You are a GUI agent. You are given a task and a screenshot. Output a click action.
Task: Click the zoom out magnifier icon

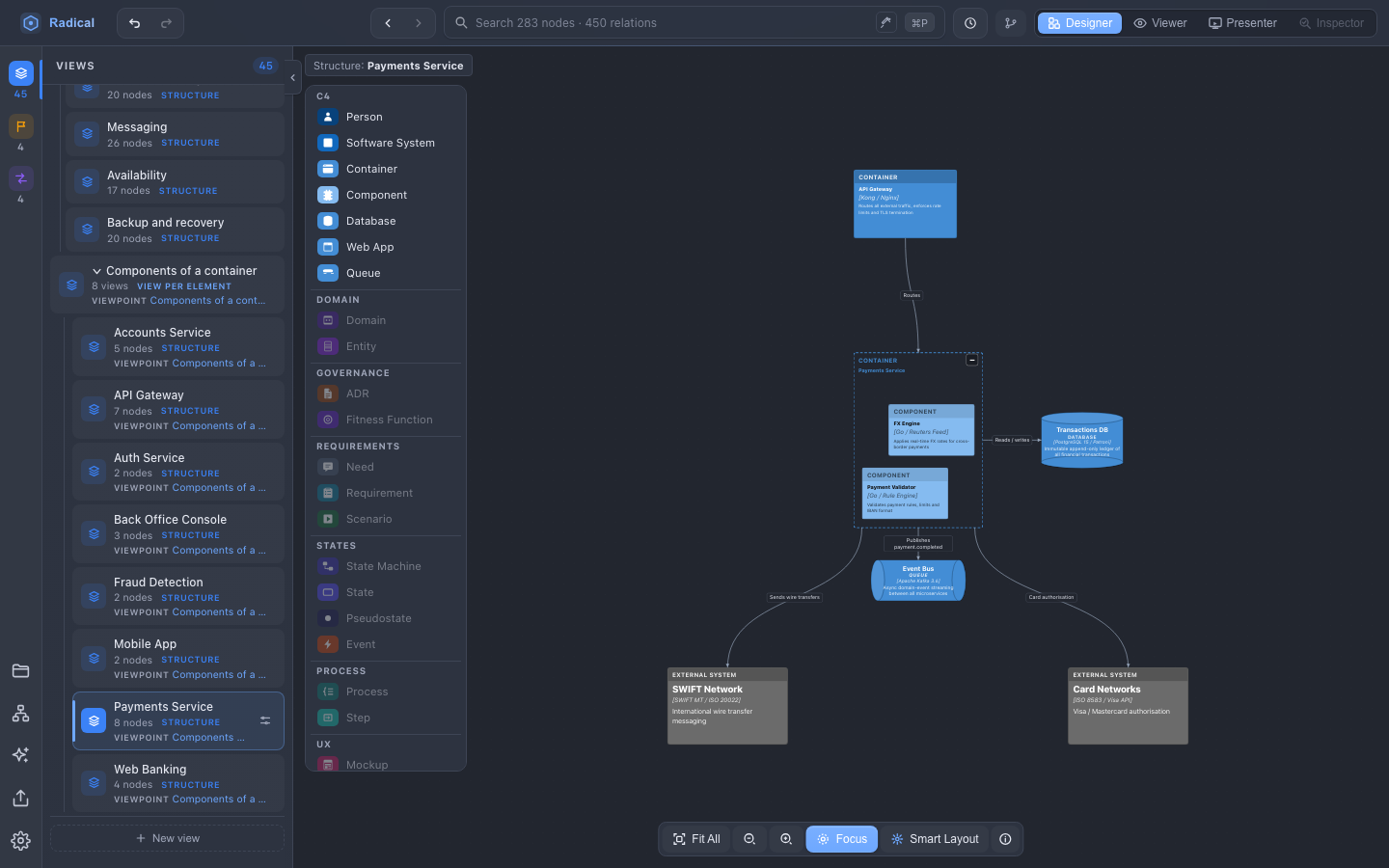tap(749, 839)
